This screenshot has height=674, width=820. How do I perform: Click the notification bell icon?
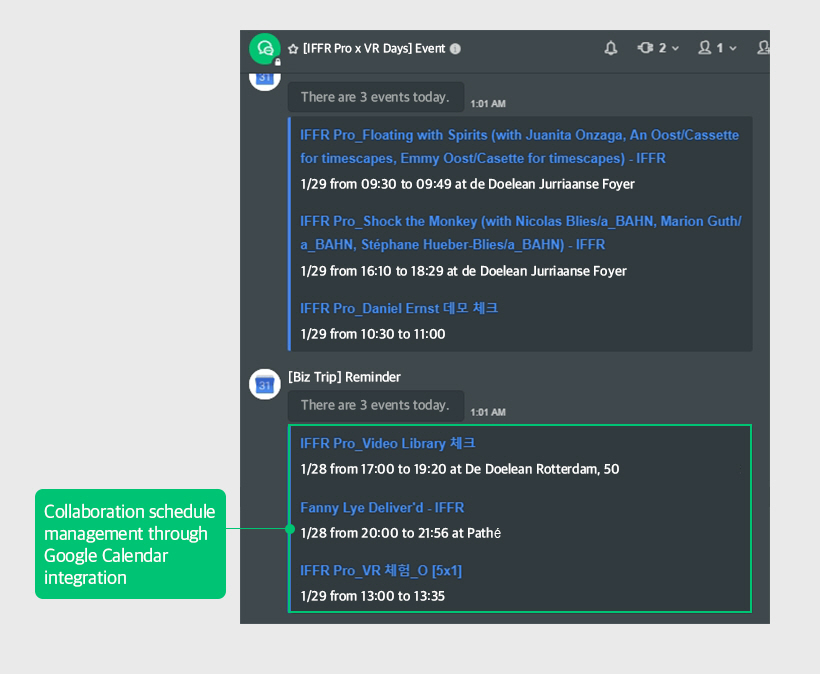(610, 48)
